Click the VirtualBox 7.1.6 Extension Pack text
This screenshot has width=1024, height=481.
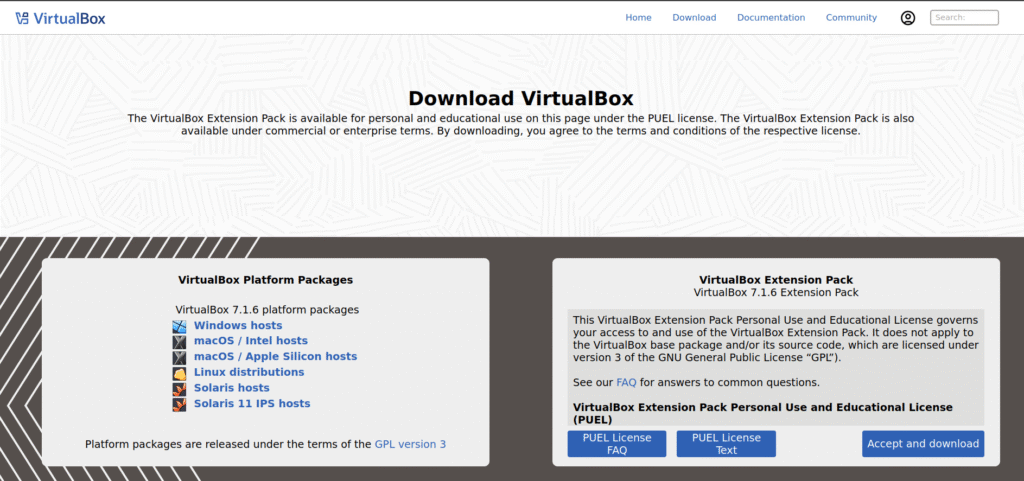click(776, 293)
